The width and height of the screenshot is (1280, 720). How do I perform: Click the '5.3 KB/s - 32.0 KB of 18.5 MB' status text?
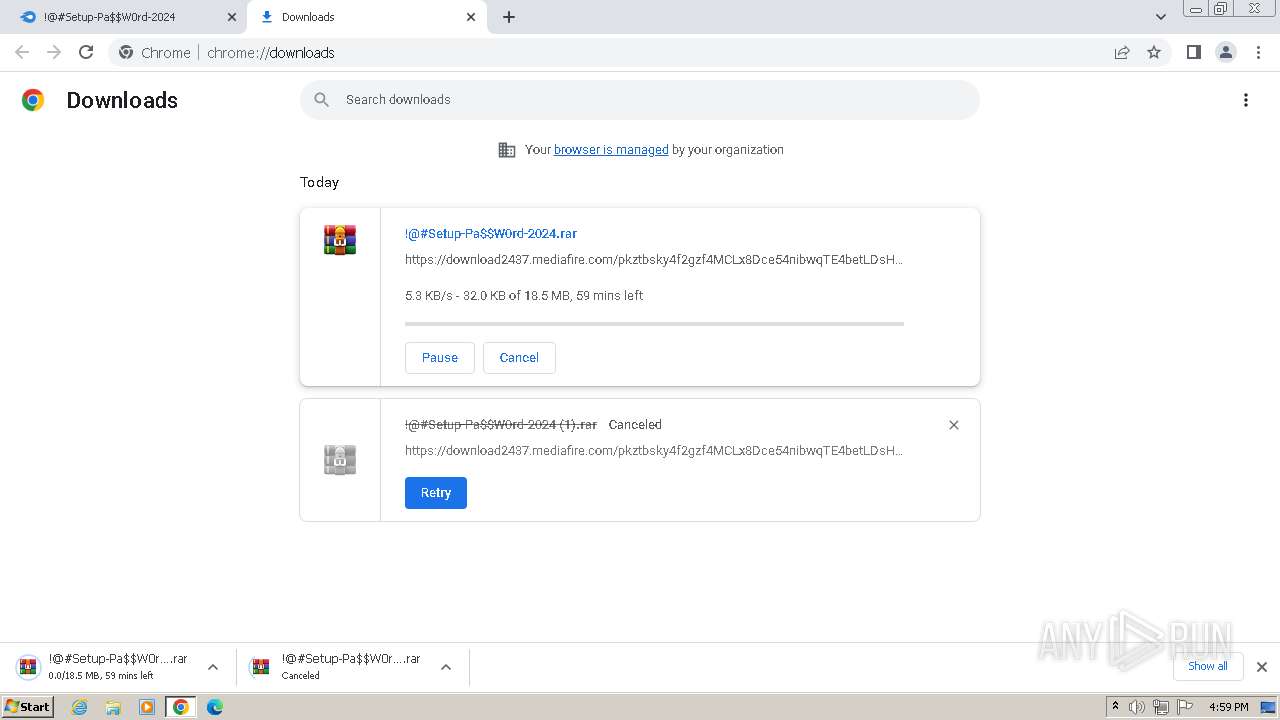[x=524, y=296]
